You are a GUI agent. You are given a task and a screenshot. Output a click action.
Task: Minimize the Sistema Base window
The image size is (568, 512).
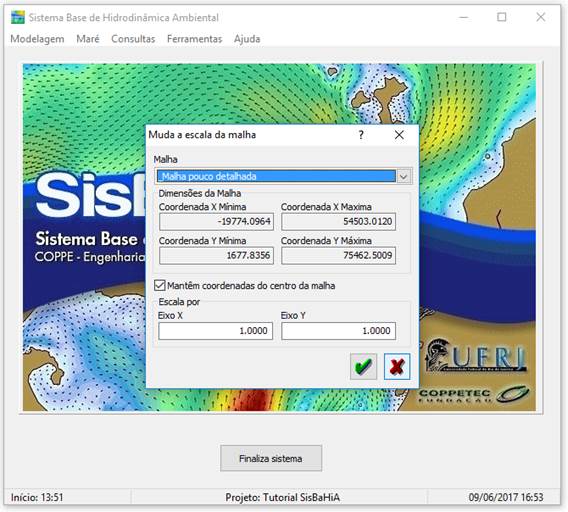pos(464,17)
